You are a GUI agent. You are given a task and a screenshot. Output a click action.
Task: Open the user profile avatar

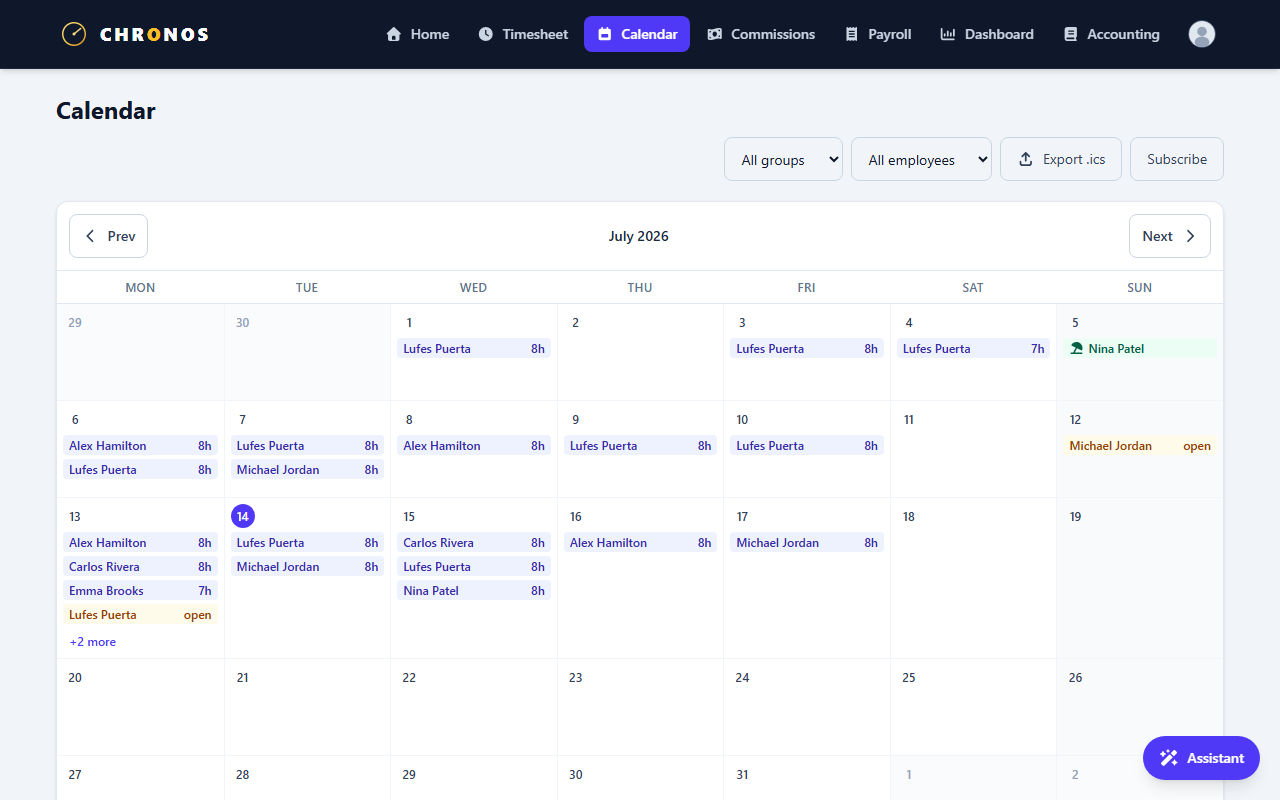1202,34
